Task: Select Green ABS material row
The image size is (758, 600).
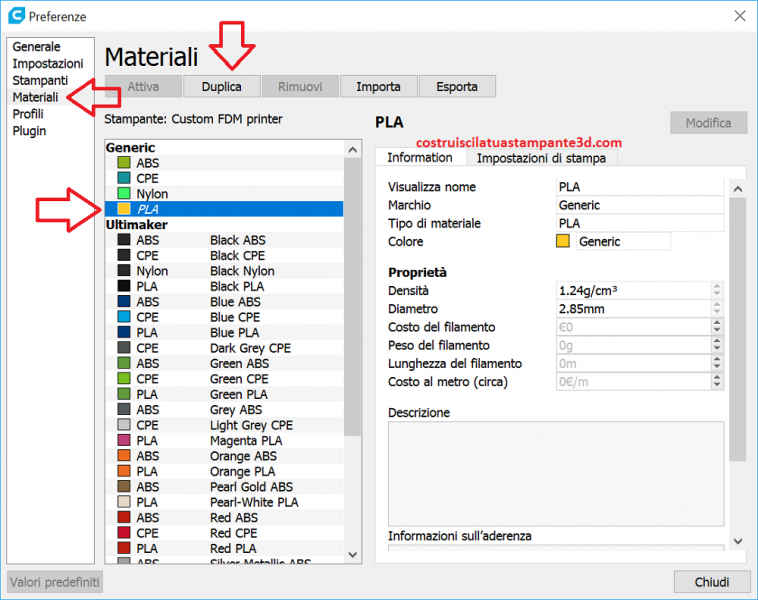Action: coord(224,364)
